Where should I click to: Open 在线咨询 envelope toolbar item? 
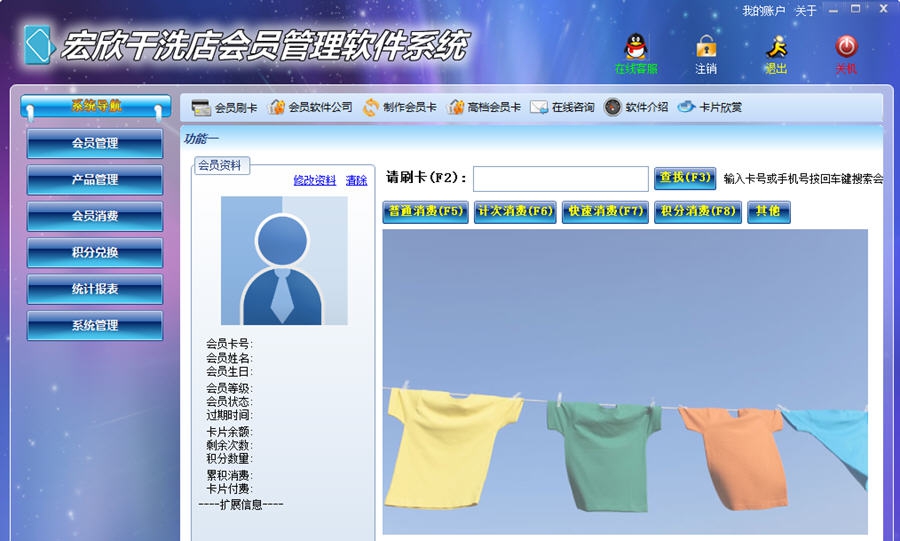click(562, 107)
